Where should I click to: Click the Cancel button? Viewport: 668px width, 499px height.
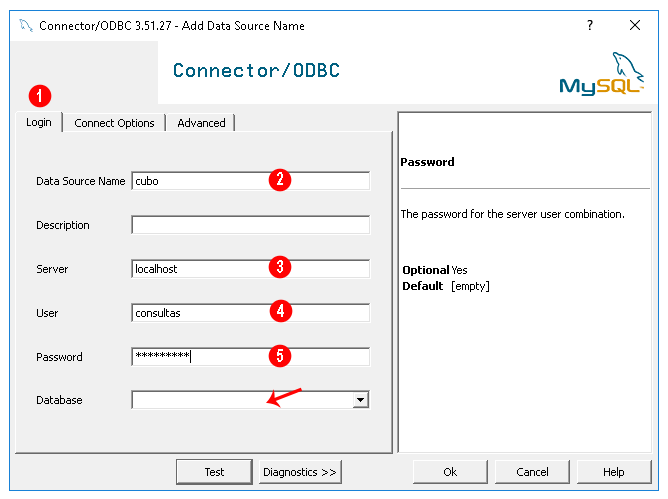click(532, 472)
